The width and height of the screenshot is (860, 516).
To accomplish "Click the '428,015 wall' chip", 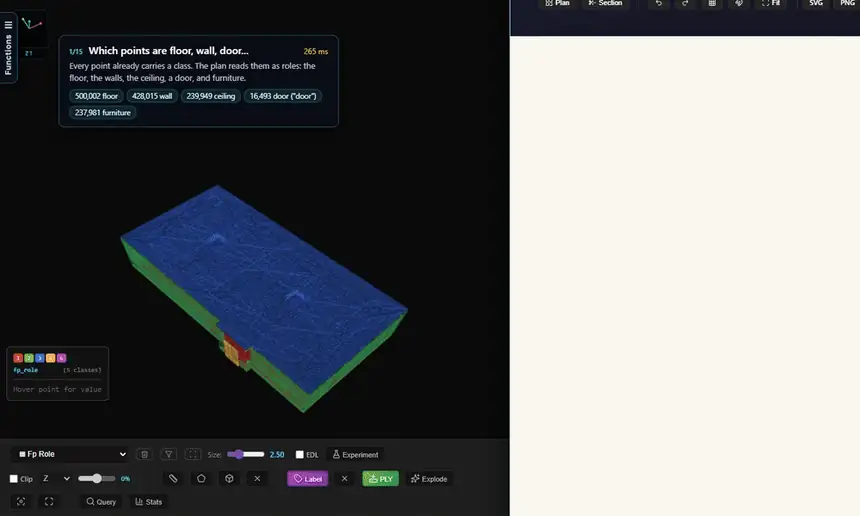I will pyautogui.click(x=152, y=96).
